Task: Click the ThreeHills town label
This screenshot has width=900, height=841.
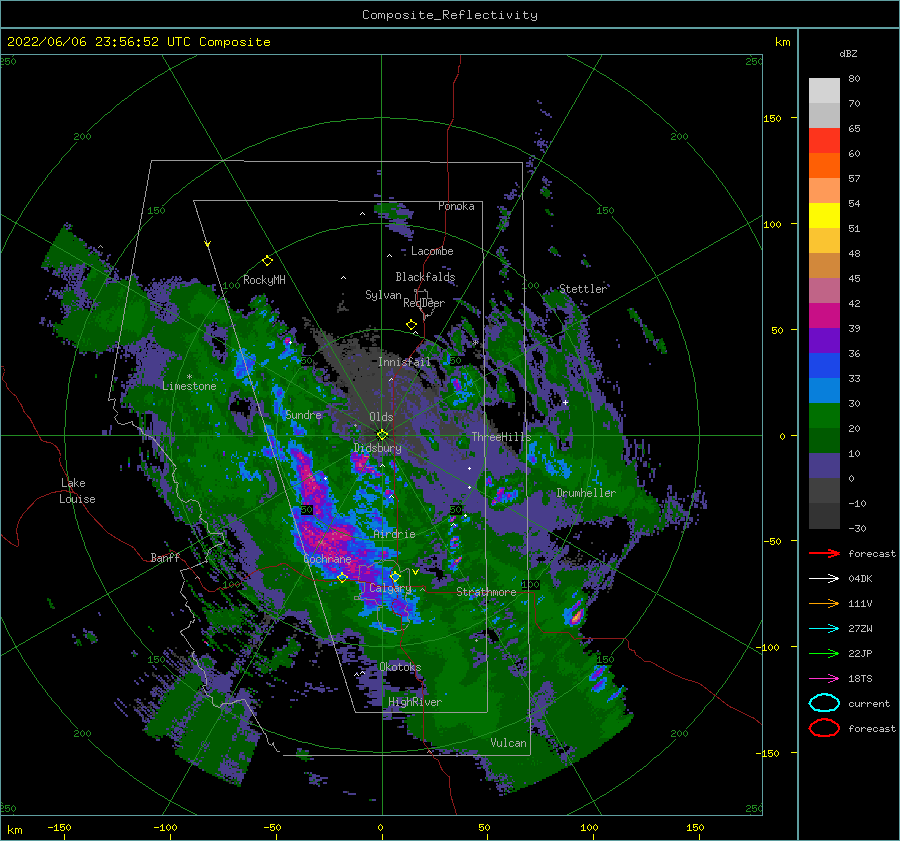Action: point(501,437)
